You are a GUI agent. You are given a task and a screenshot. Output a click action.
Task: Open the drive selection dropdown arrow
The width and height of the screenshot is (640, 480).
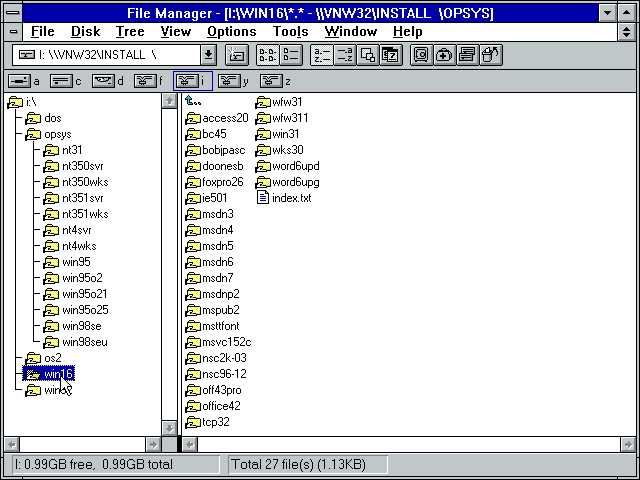tap(208, 55)
